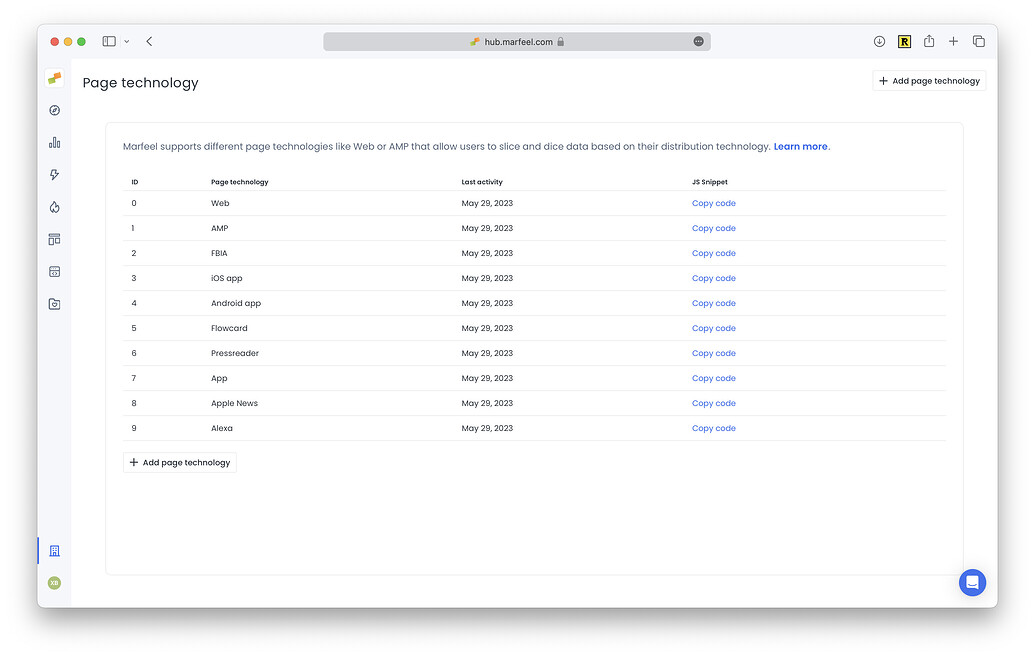Select the lightning bolt sidebar icon
The image size is (1035, 657).
54,175
